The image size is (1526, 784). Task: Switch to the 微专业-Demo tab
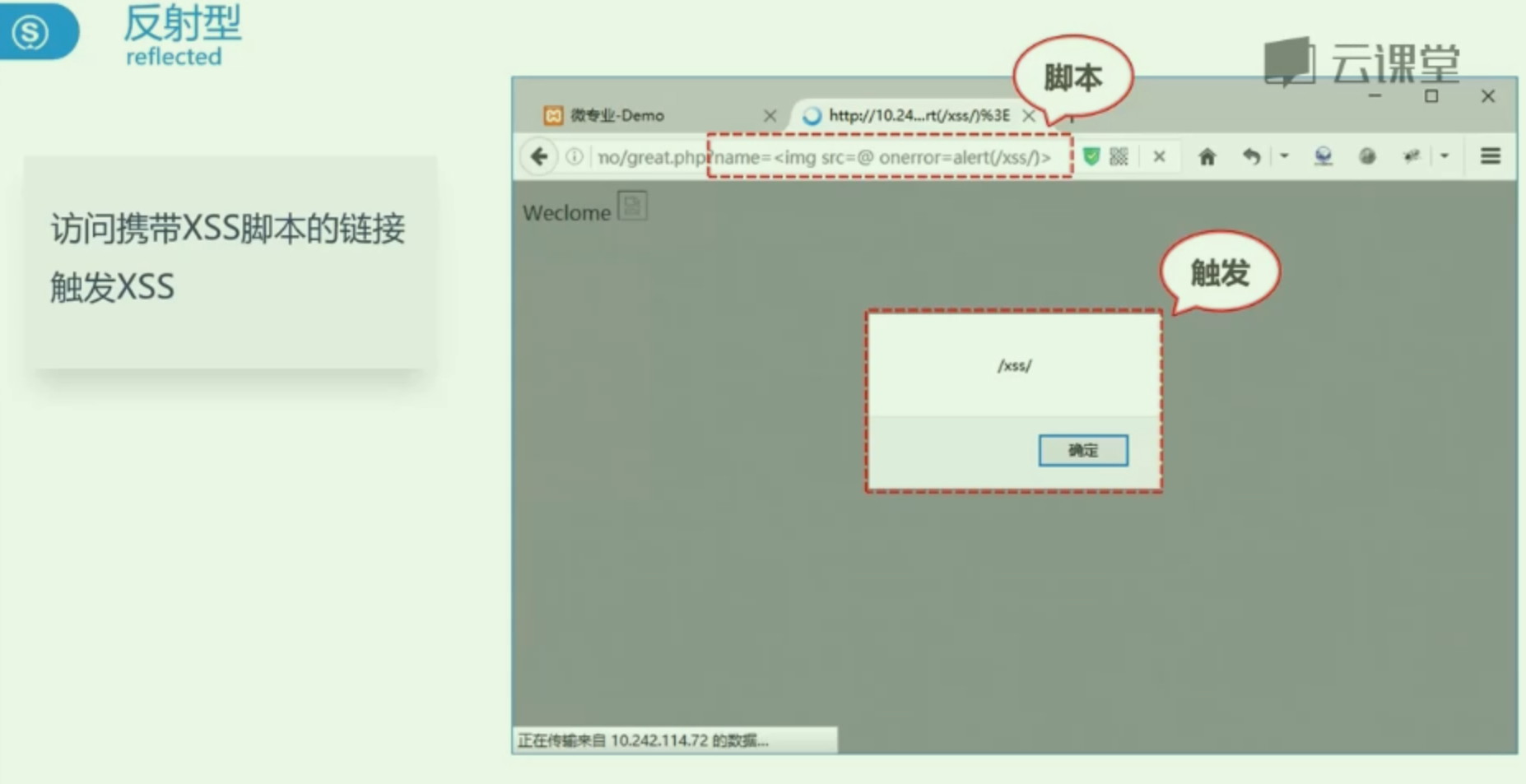pyautogui.click(x=617, y=115)
